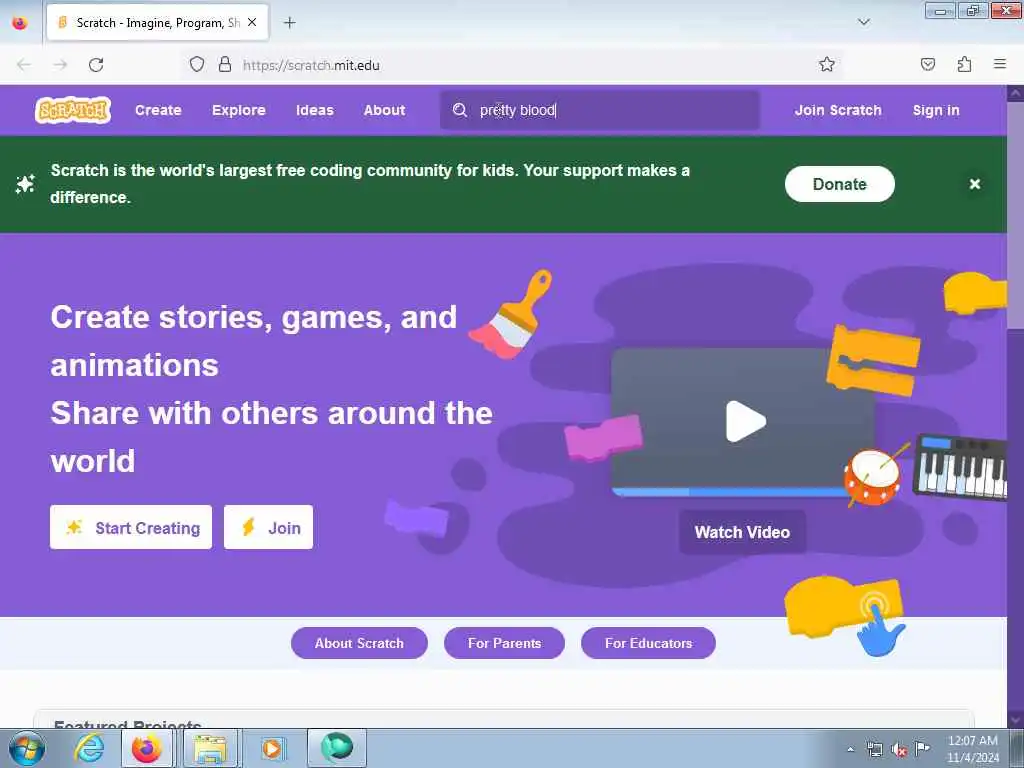Viewport: 1024px width, 768px height.
Task: Open the For Educators button
Action: click(648, 643)
